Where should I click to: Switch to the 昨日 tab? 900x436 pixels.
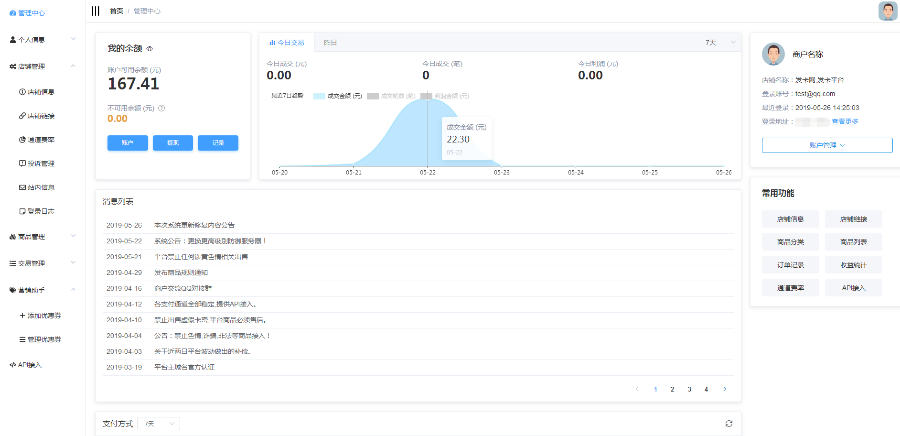click(x=329, y=42)
